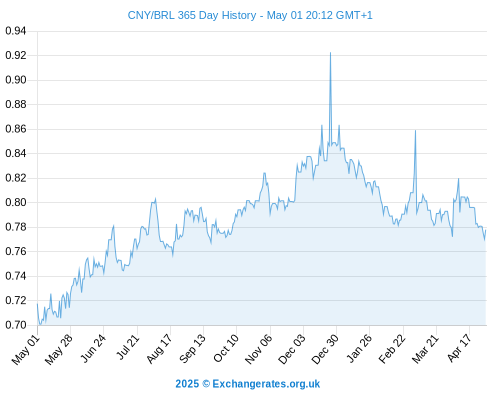
Task: Click the Exchangerates.org.uk copyright link
Action: 248,384
